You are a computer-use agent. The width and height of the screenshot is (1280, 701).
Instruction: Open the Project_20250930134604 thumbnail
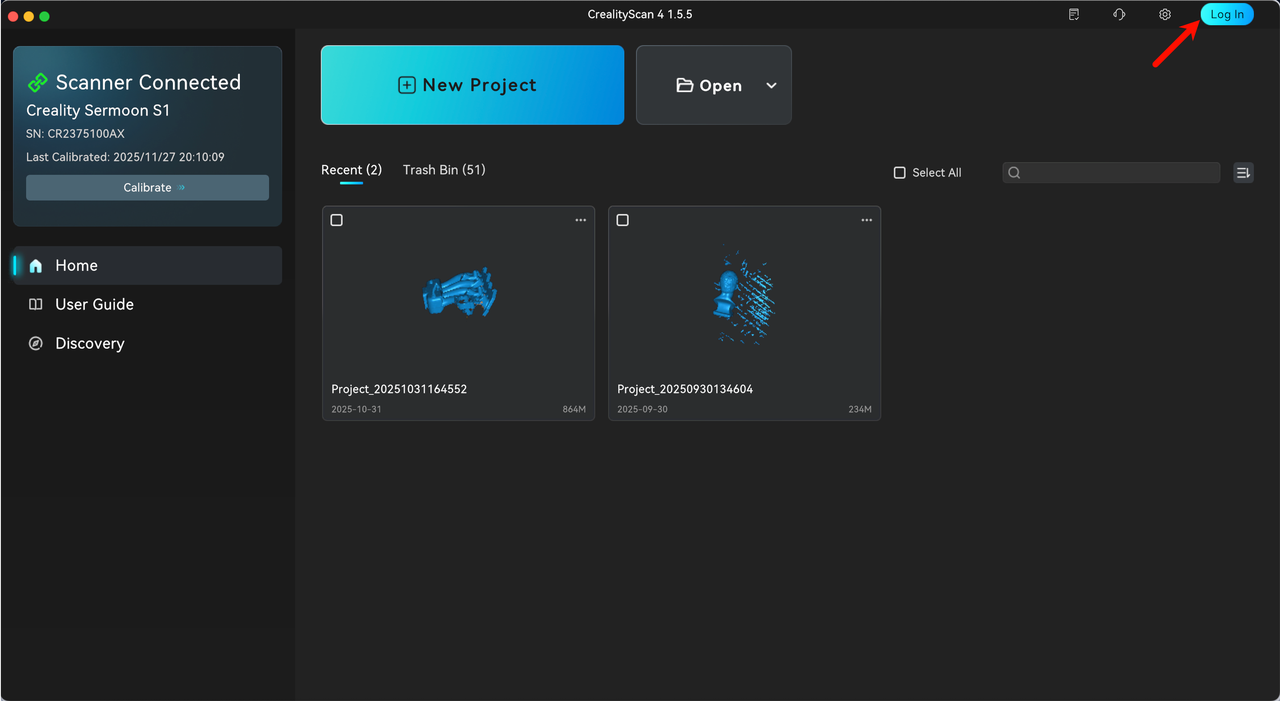744,295
